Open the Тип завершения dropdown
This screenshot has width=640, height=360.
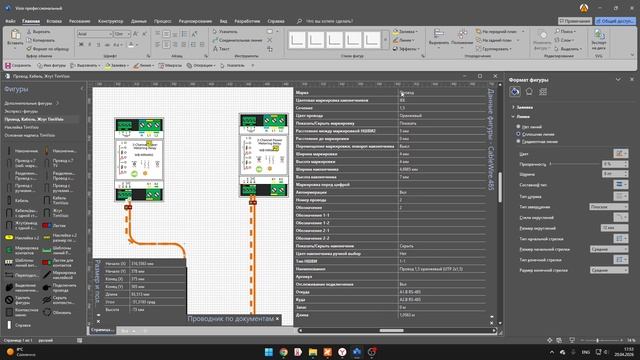pyautogui.click(x=609, y=207)
